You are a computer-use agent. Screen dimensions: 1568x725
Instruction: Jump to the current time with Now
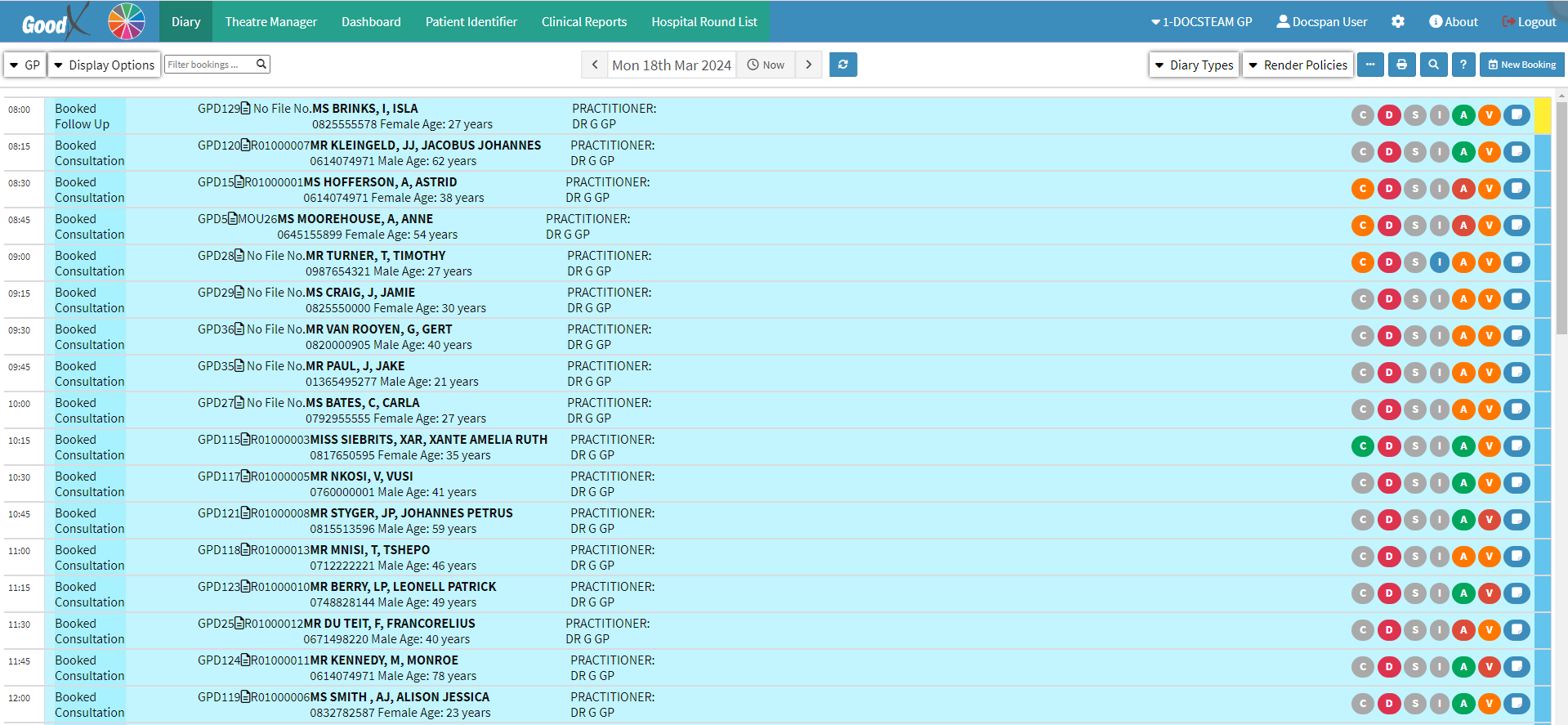tap(766, 65)
